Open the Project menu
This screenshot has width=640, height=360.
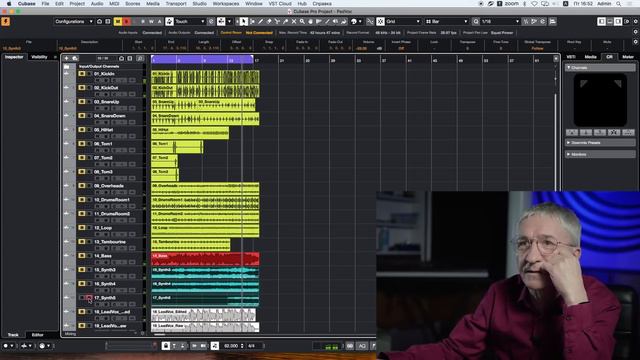77,4
